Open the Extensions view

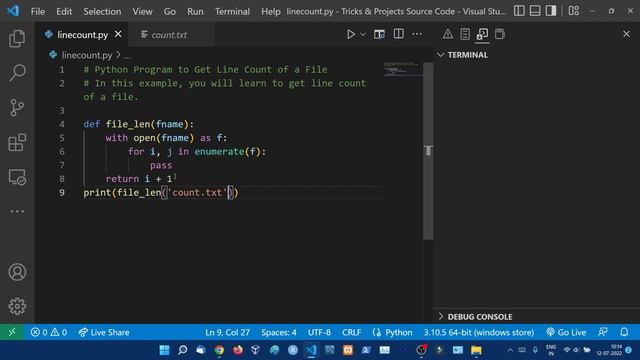click(17, 142)
